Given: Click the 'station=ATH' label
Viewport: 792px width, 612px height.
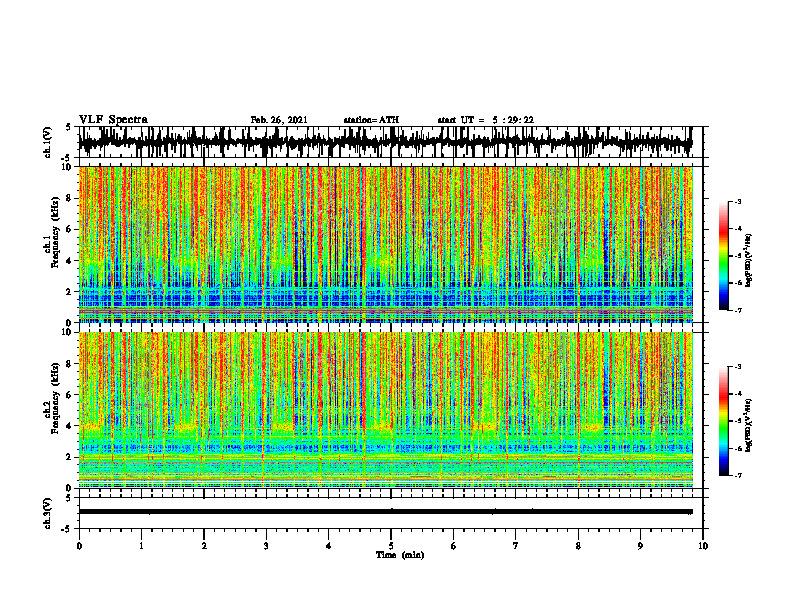Looking at the screenshot, I should click(371, 120).
